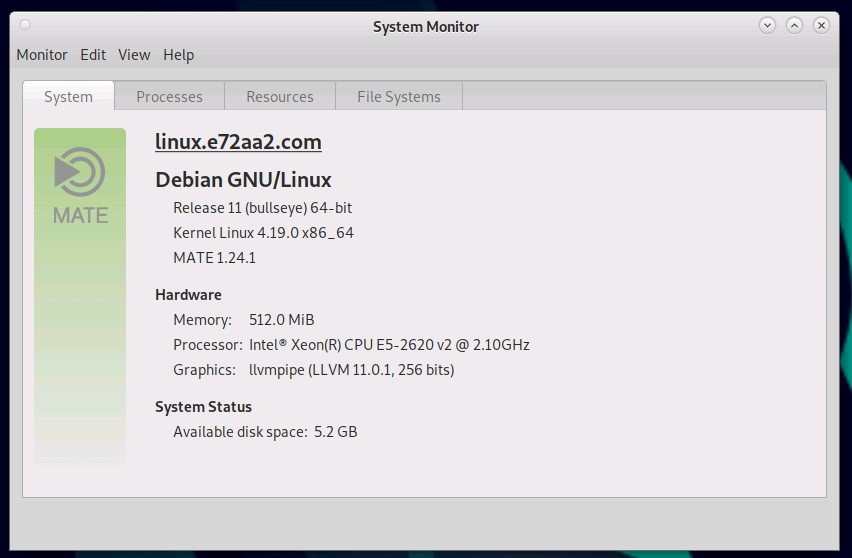The height and width of the screenshot is (558, 852).
Task: Click the Kernel Linux 4.19.0 x86_64 line
Action: [x=263, y=233]
